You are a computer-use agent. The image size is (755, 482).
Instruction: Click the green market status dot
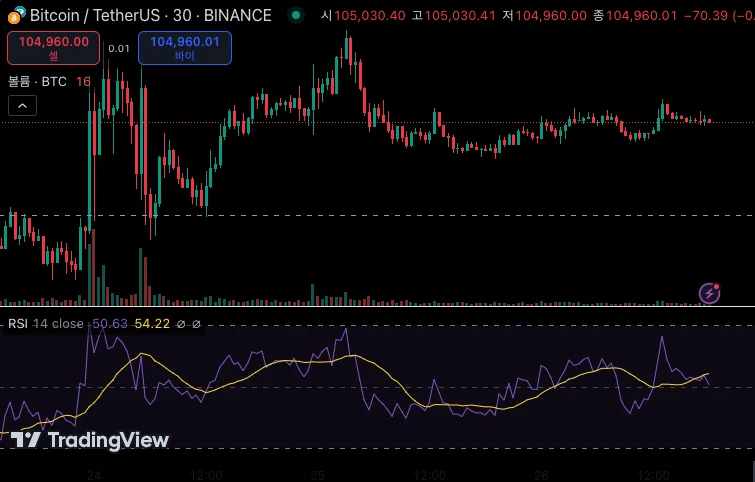click(296, 15)
